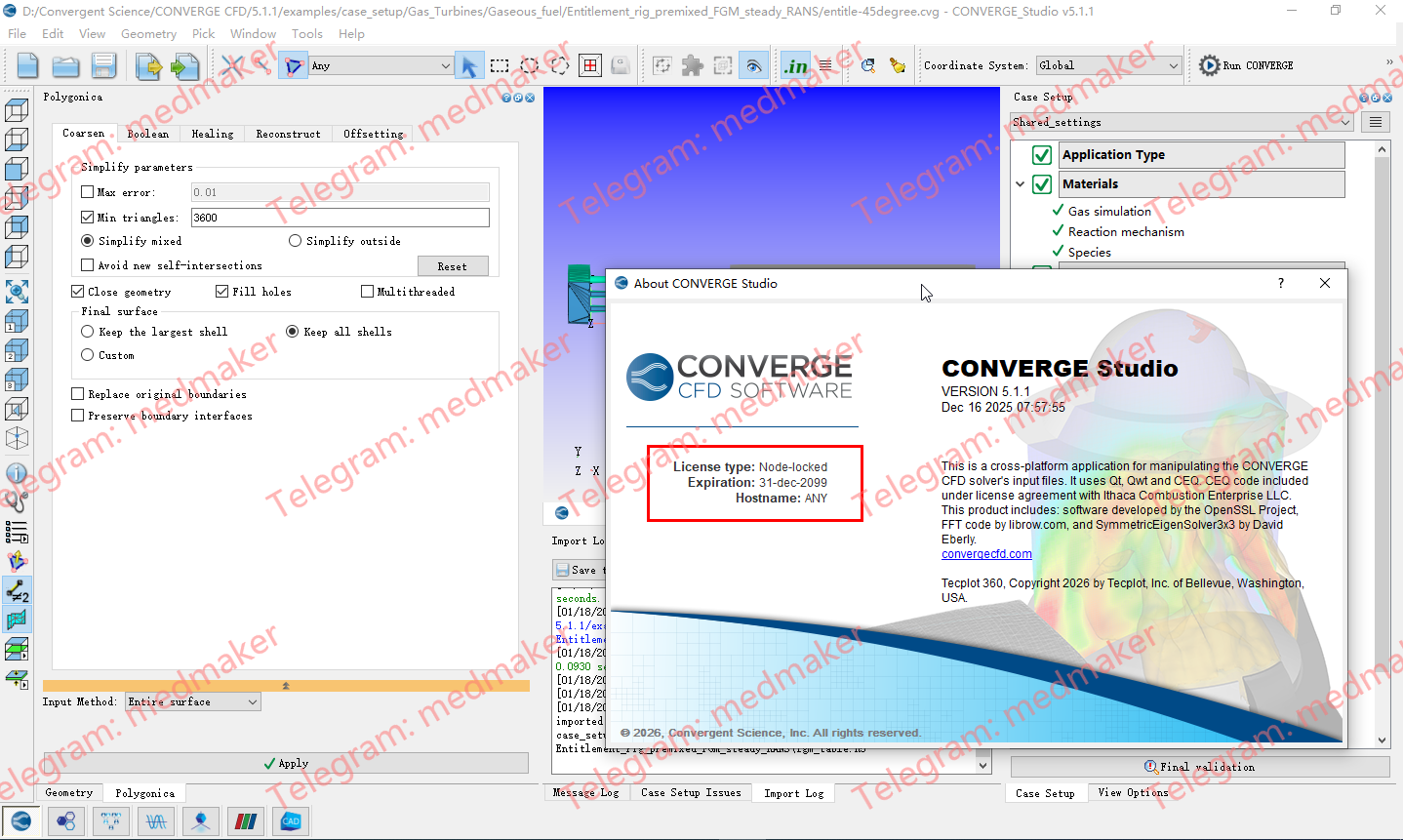Viewport: 1403px width, 840px height.
Task: Activate the eye visibility tool in the toolbar
Action: 753,64
